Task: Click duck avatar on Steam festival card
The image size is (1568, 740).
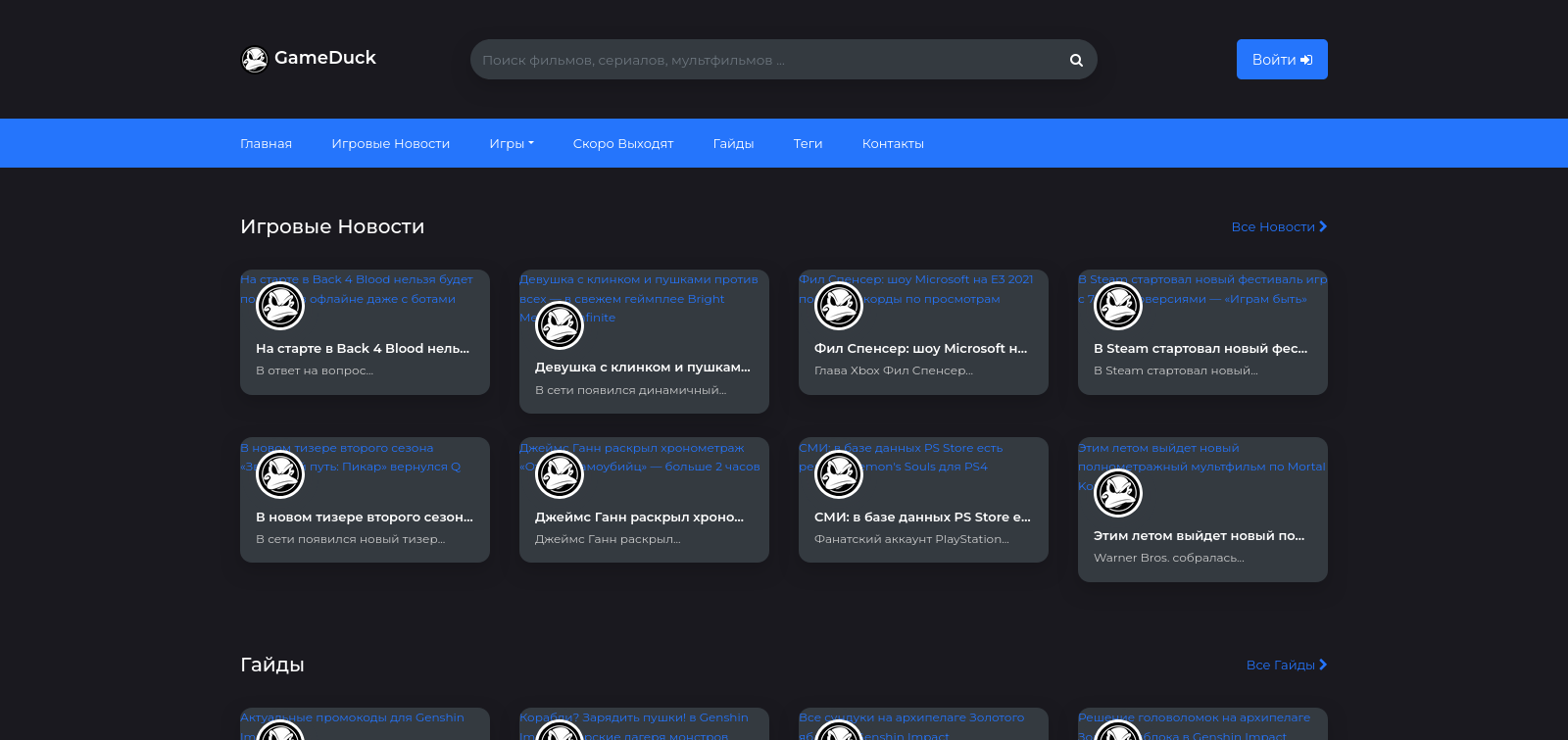Action: [1118, 307]
